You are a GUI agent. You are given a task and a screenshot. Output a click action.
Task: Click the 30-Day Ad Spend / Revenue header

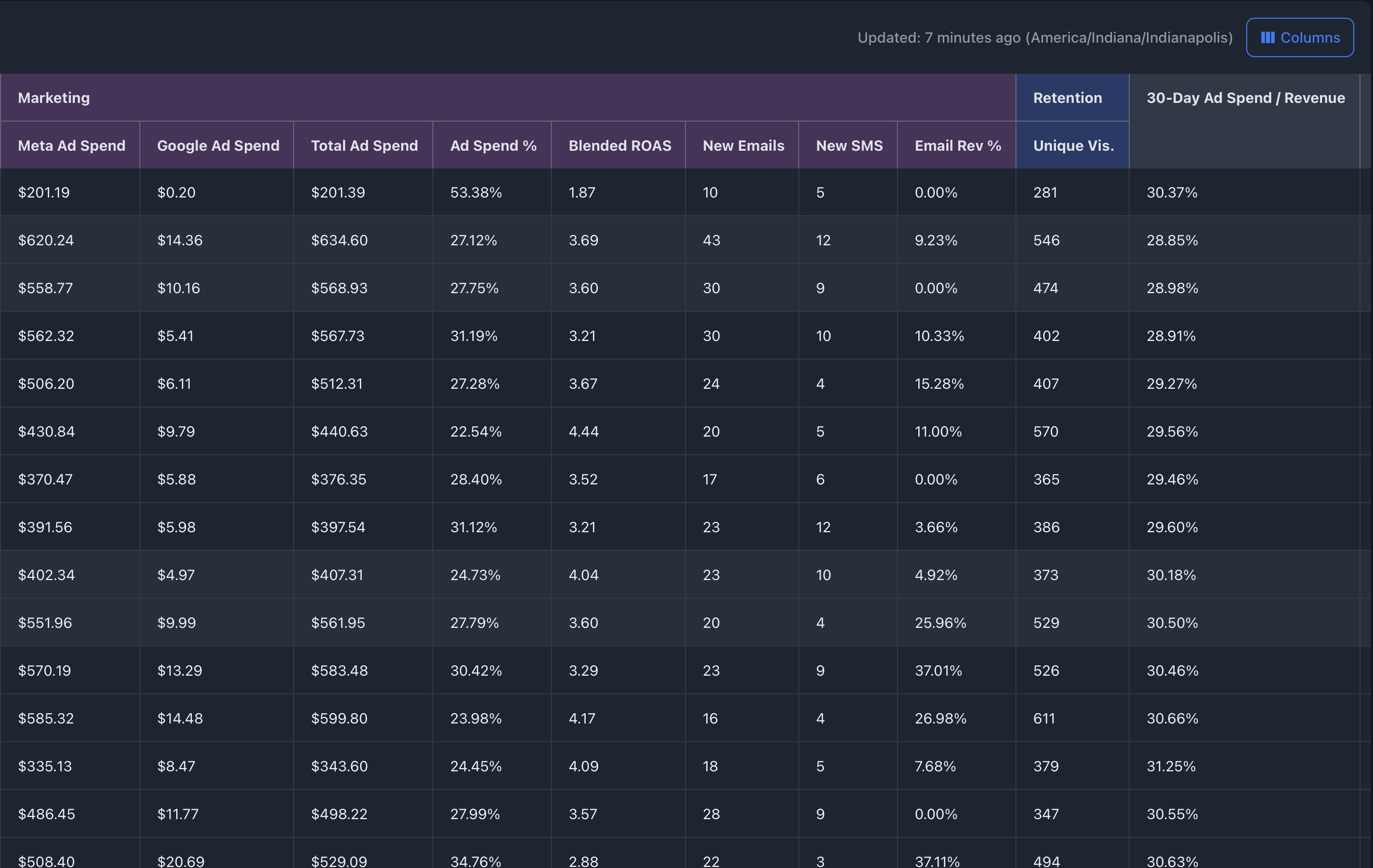[x=1245, y=98]
